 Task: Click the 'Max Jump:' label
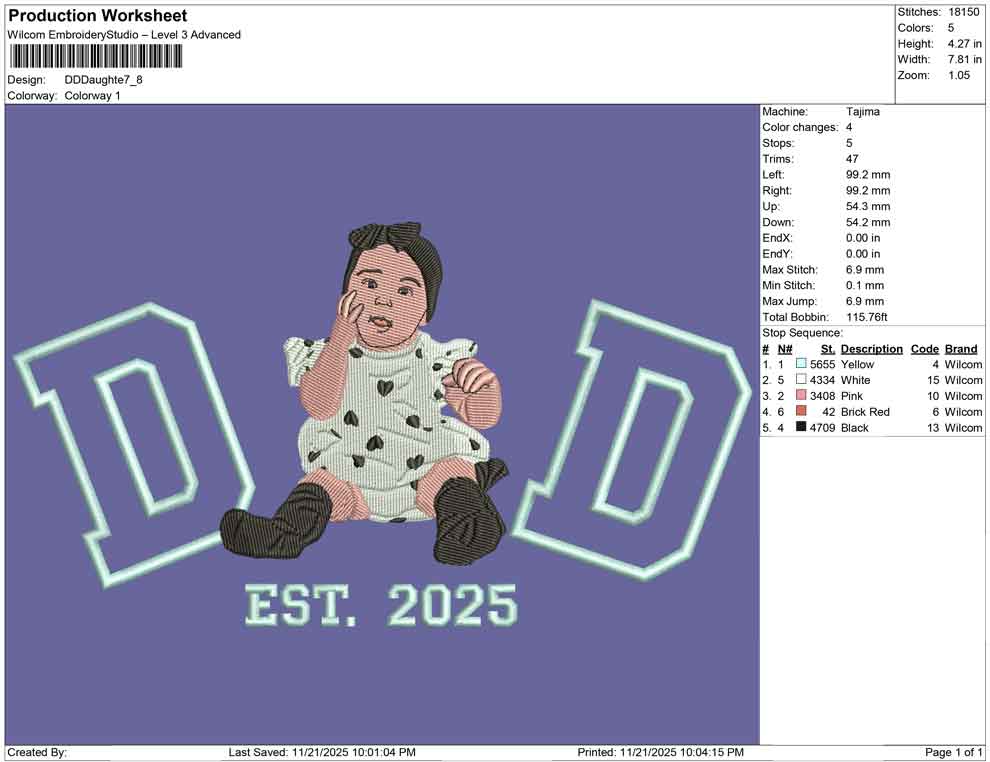point(789,301)
